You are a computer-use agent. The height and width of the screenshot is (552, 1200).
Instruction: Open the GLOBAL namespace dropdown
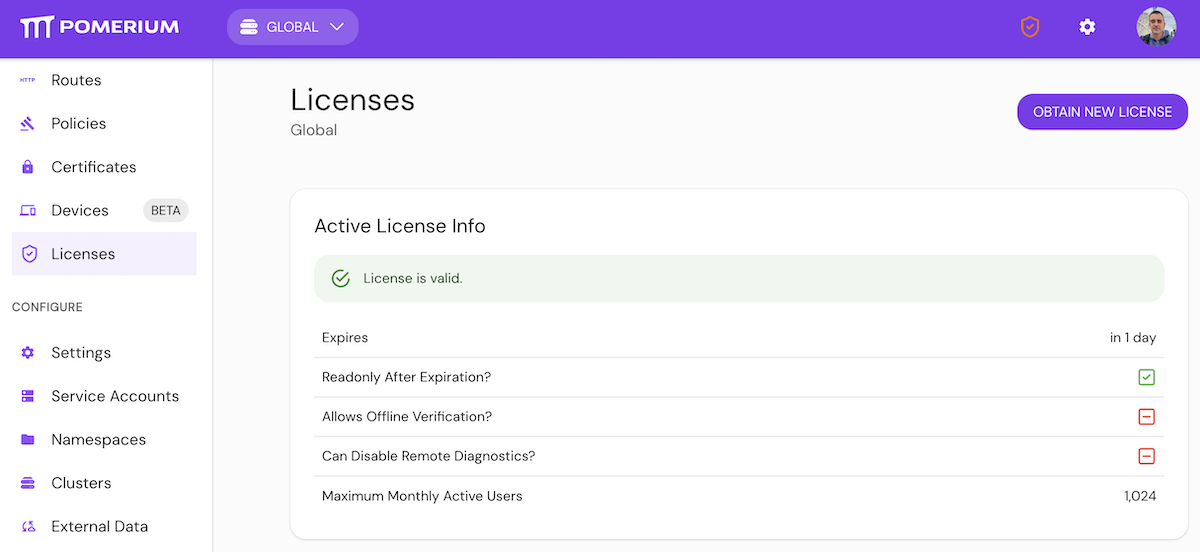pos(292,27)
